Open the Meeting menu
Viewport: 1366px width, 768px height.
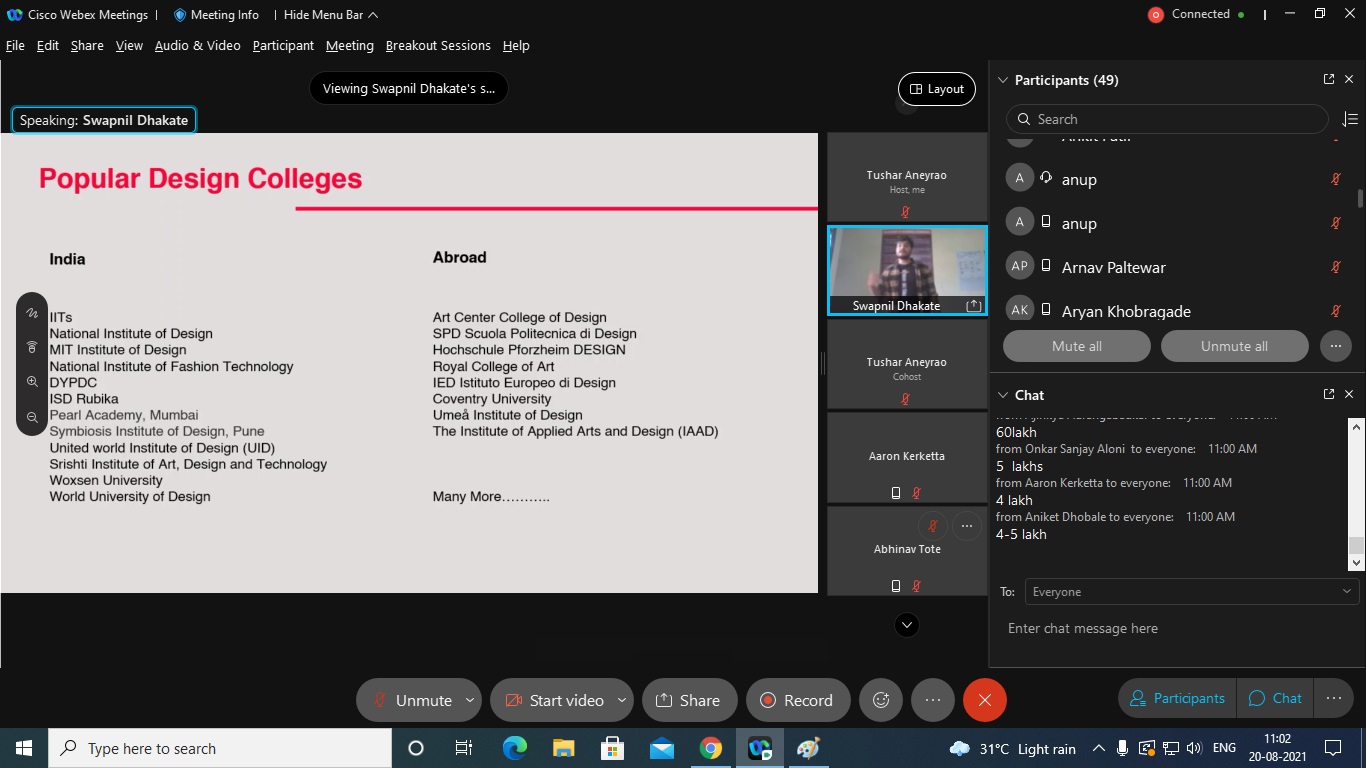coord(350,45)
